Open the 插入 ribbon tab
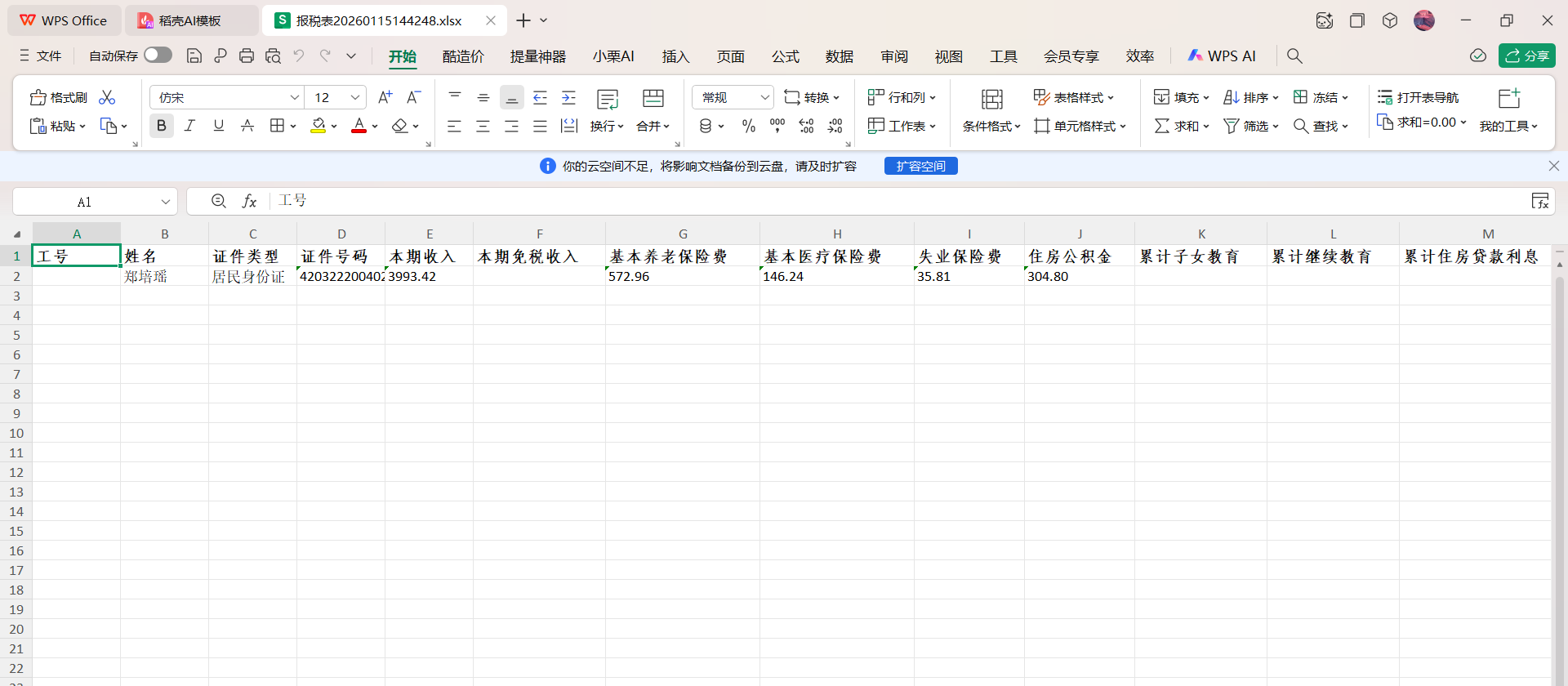 [675, 56]
